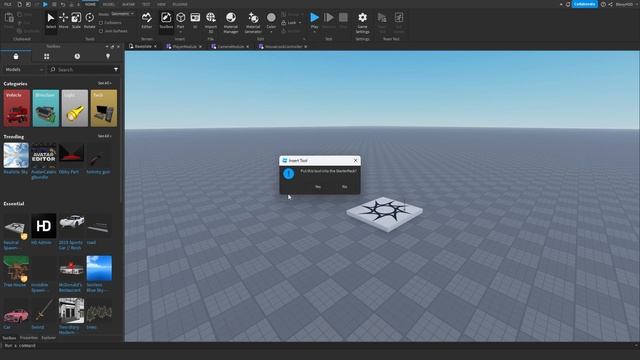The width and height of the screenshot is (640, 360).
Task: Click No in the Insert Tool dialog
Action: click(344, 187)
